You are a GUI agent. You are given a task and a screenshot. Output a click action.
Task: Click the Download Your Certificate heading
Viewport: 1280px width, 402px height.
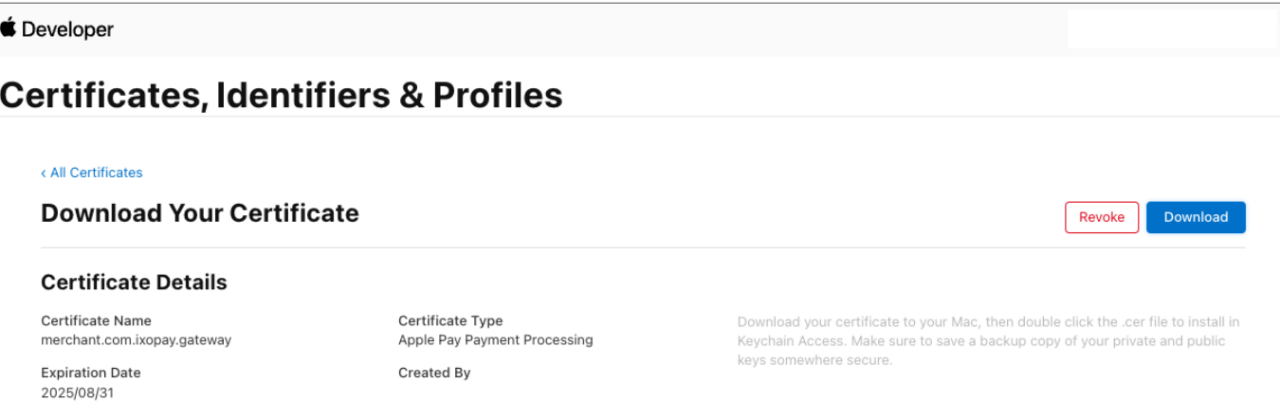[x=199, y=213]
